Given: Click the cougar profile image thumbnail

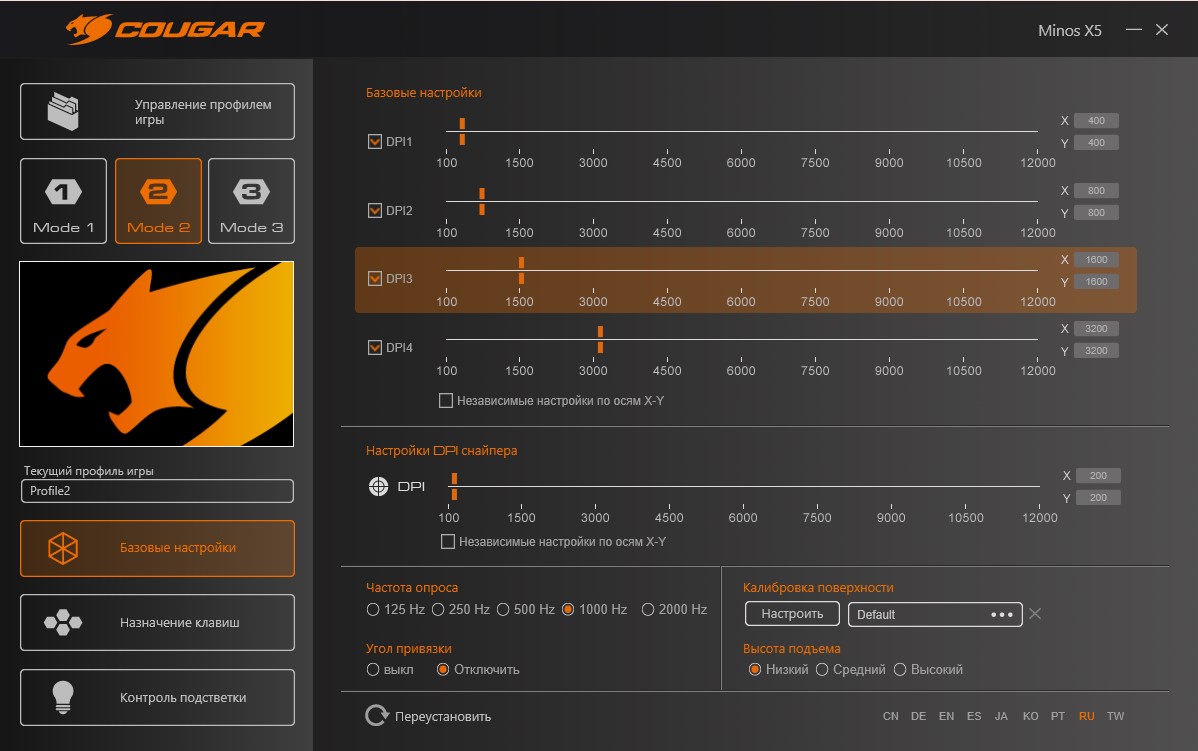Looking at the screenshot, I should tap(157, 354).
